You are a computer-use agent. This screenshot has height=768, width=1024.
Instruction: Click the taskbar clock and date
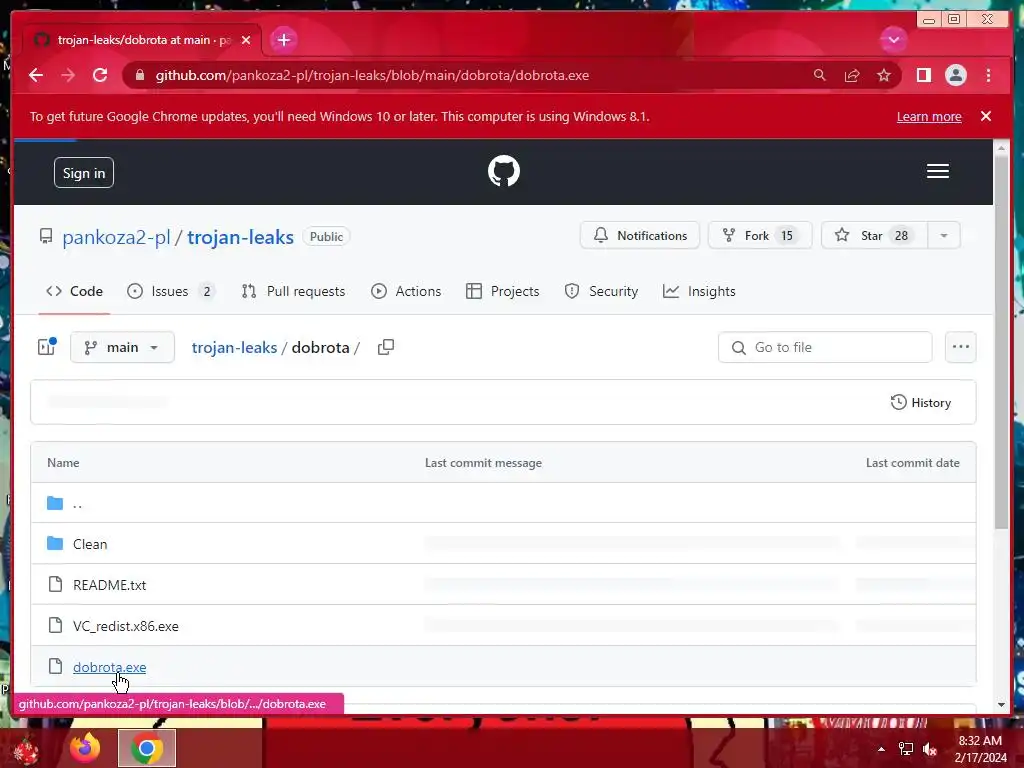coord(980,749)
